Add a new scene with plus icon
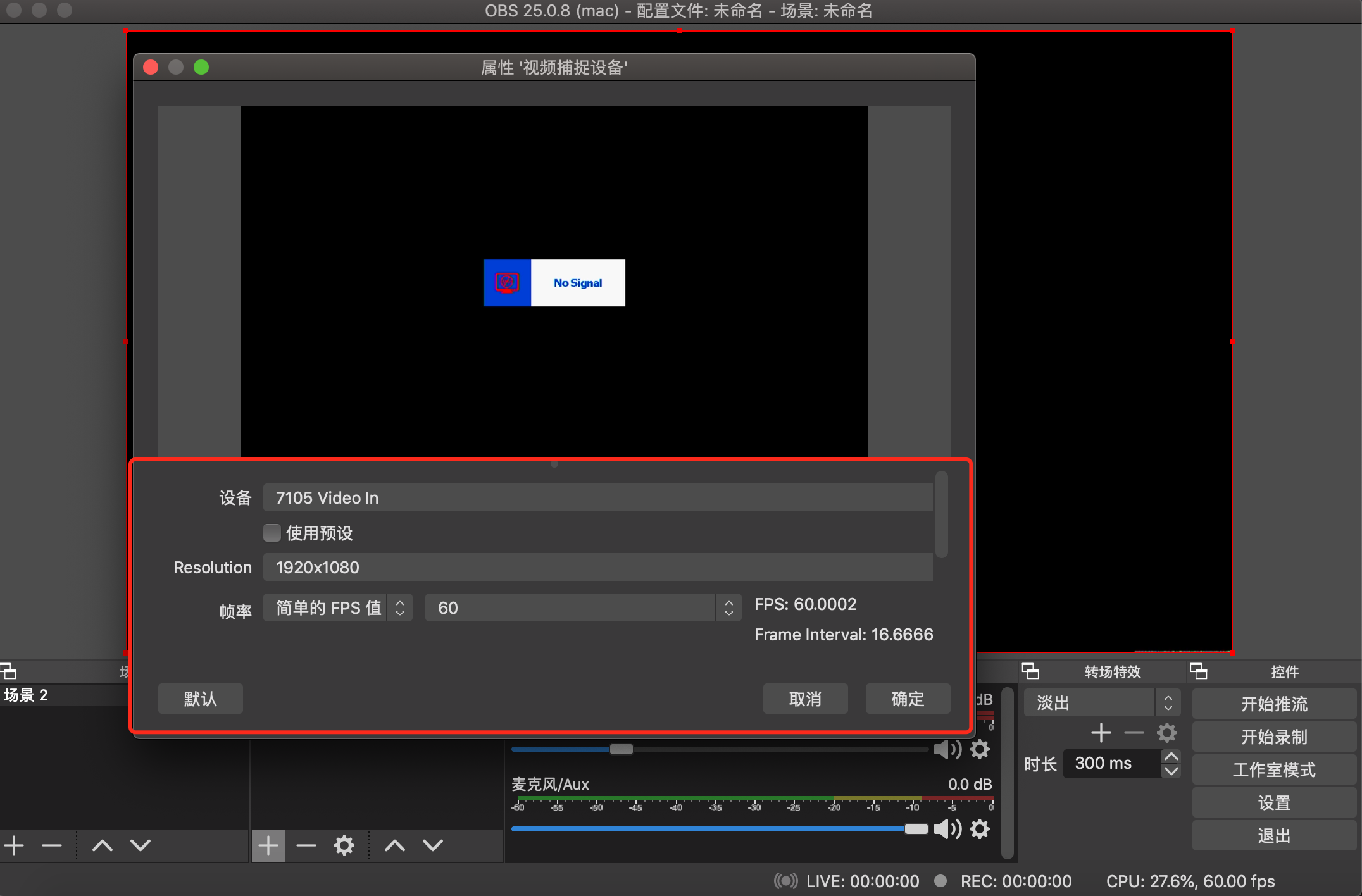 click(x=14, y=846)
